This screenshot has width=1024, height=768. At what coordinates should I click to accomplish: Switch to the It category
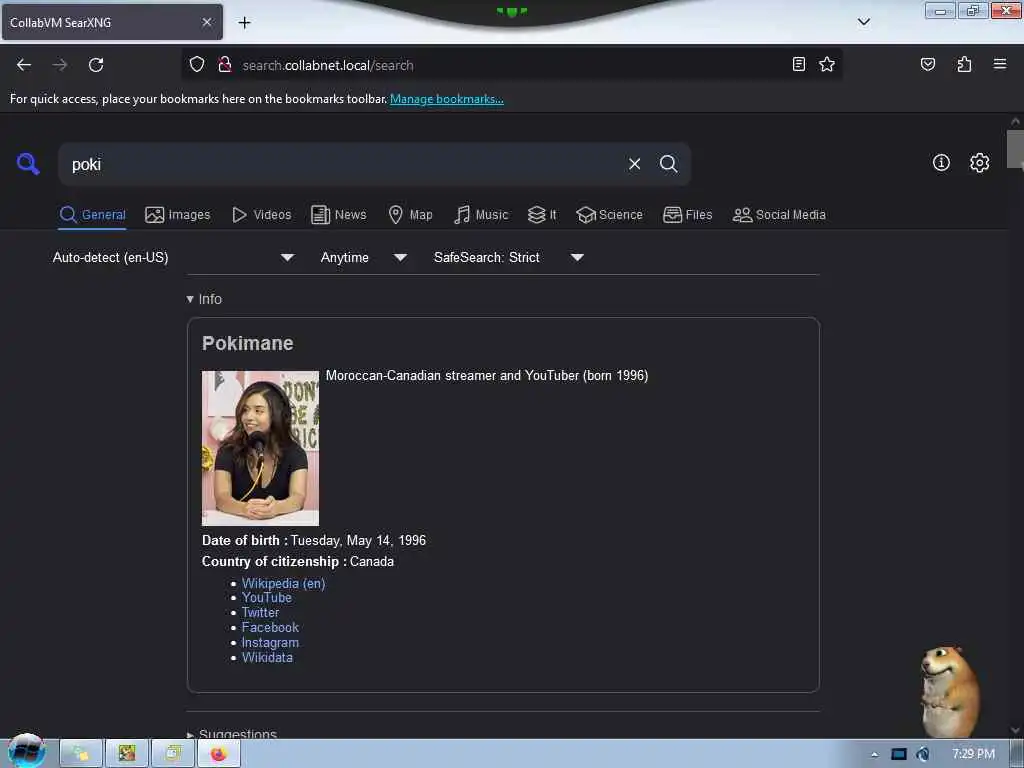[542, 215]
